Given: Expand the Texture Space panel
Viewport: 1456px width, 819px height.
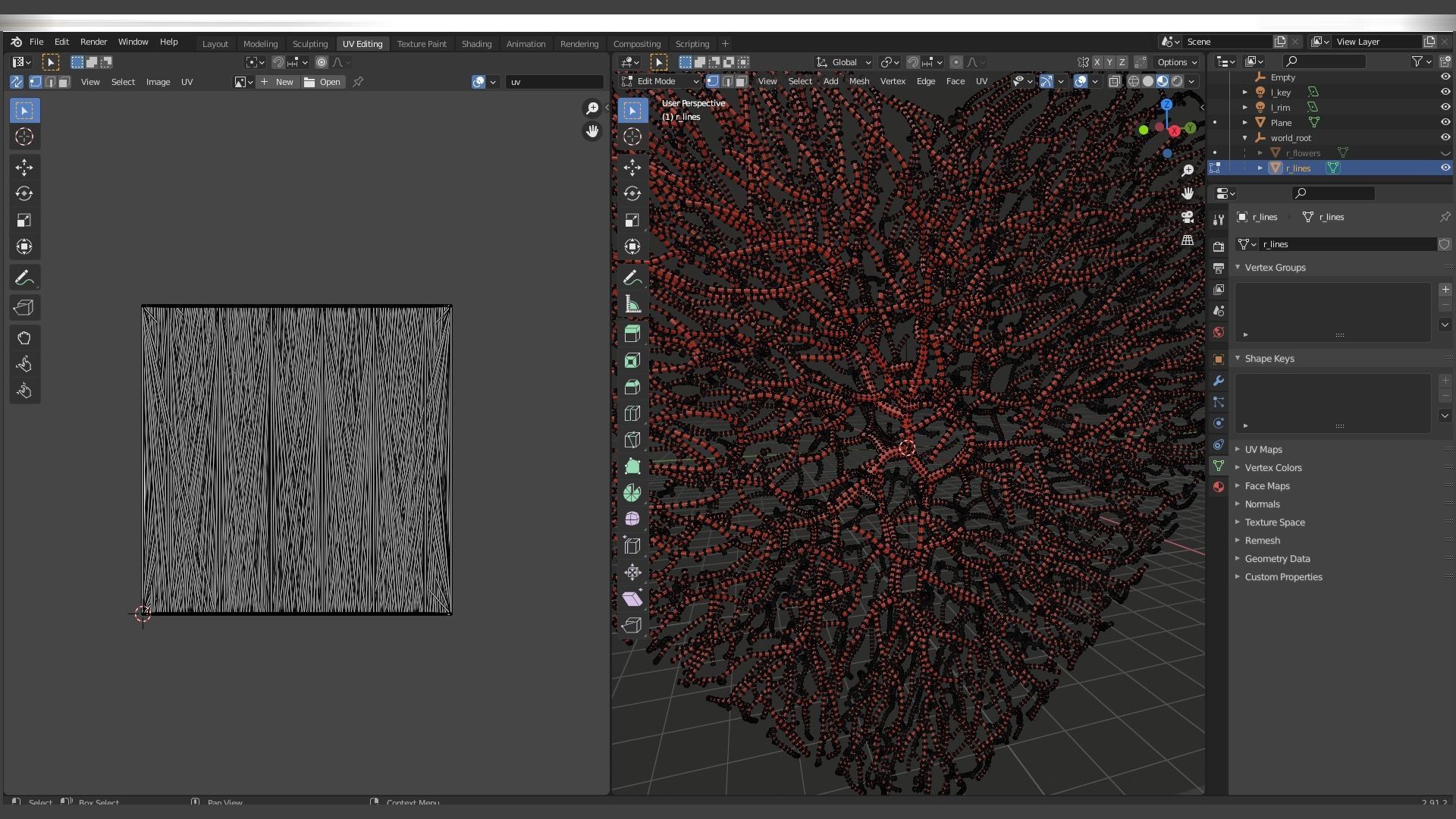Looking at the screenshot, I should [1275, 522].
